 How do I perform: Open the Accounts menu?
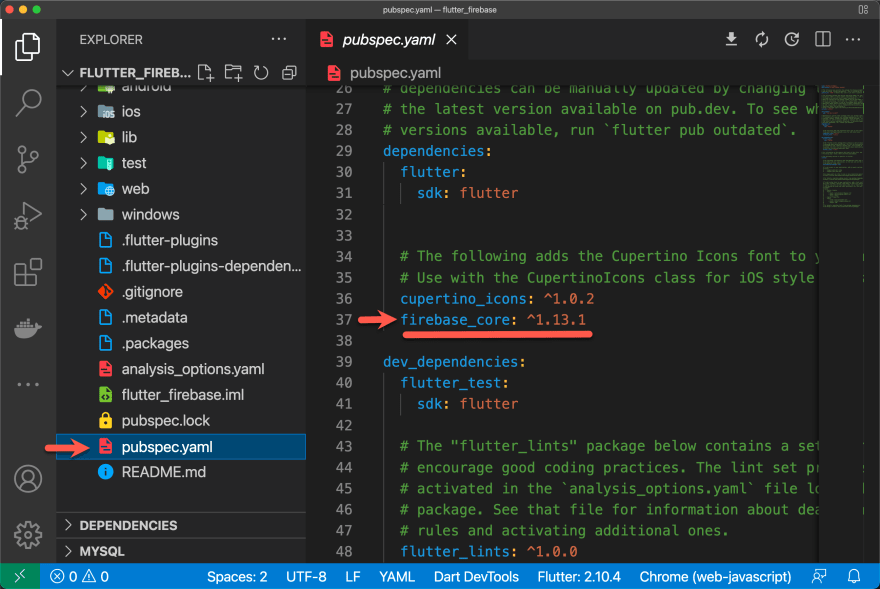28,479
